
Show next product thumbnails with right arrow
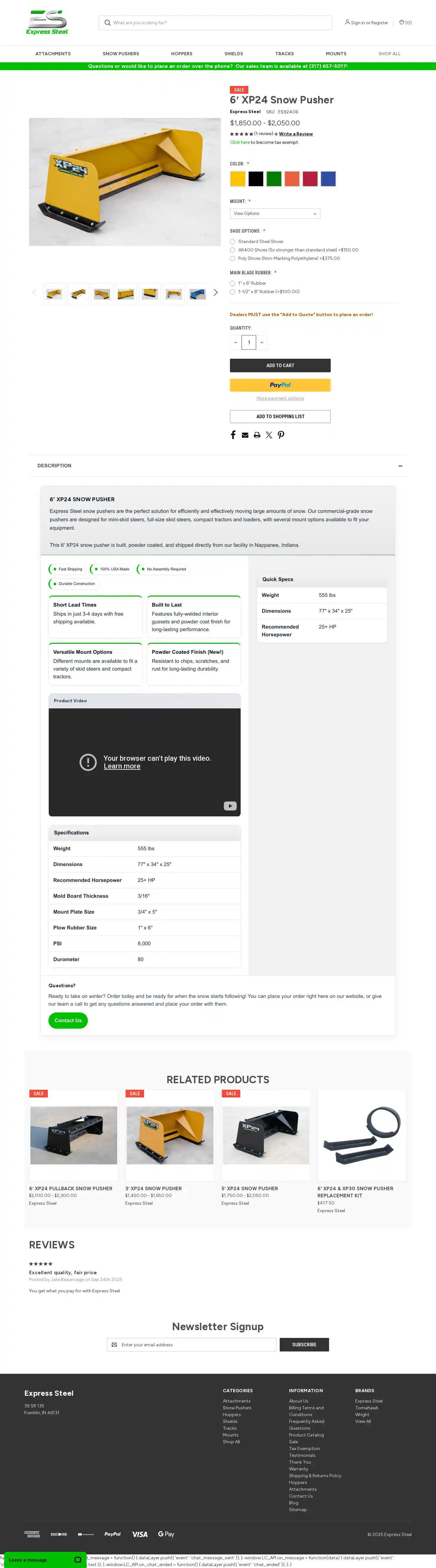tap(215, 293)
